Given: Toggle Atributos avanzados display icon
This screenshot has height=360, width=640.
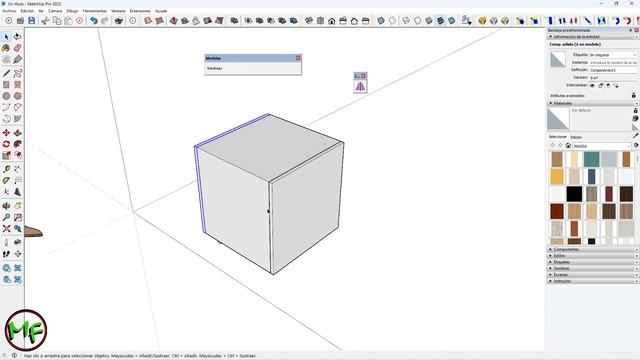Looking at the screenshot, I should tap(633, 95).
